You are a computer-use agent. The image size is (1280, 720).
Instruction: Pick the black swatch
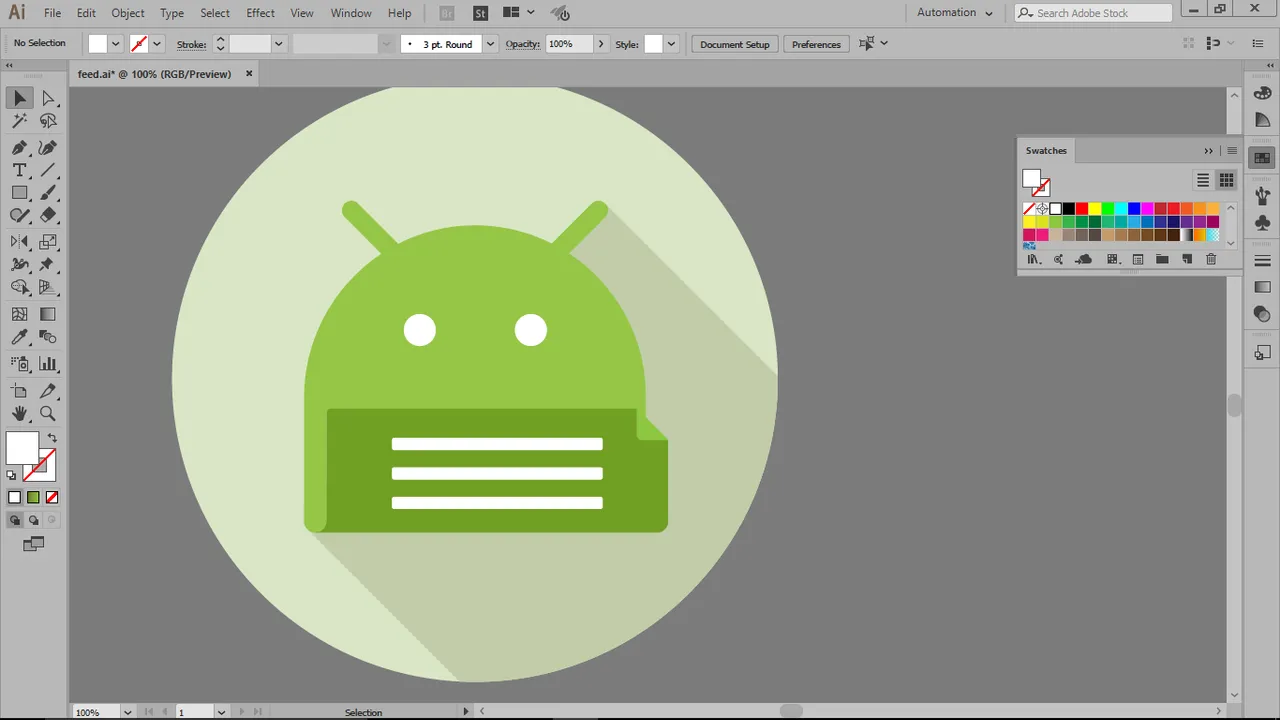(x=1069, y=209)
